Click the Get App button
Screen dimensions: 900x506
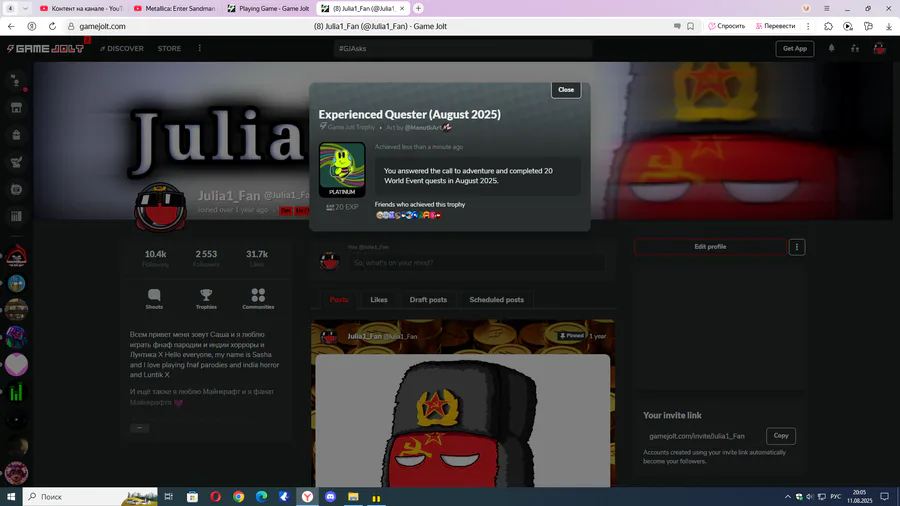794,49
